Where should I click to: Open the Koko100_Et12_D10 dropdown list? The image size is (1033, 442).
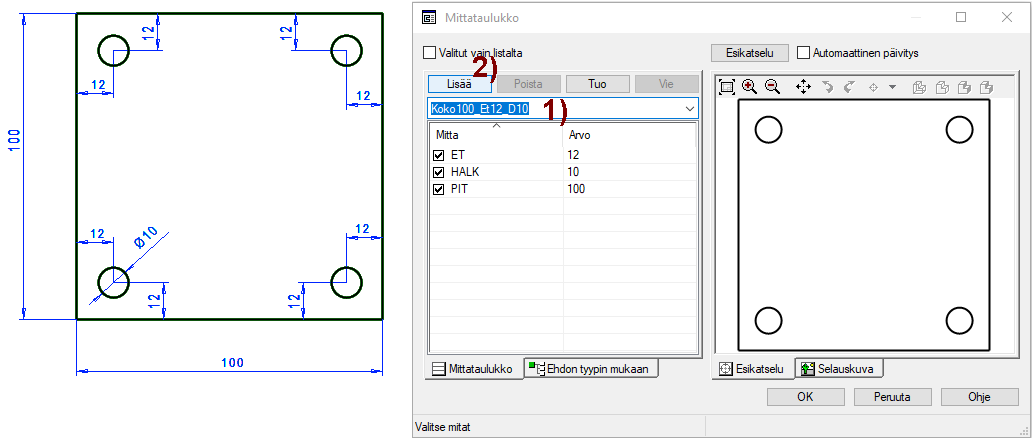[x=690, y=108]
